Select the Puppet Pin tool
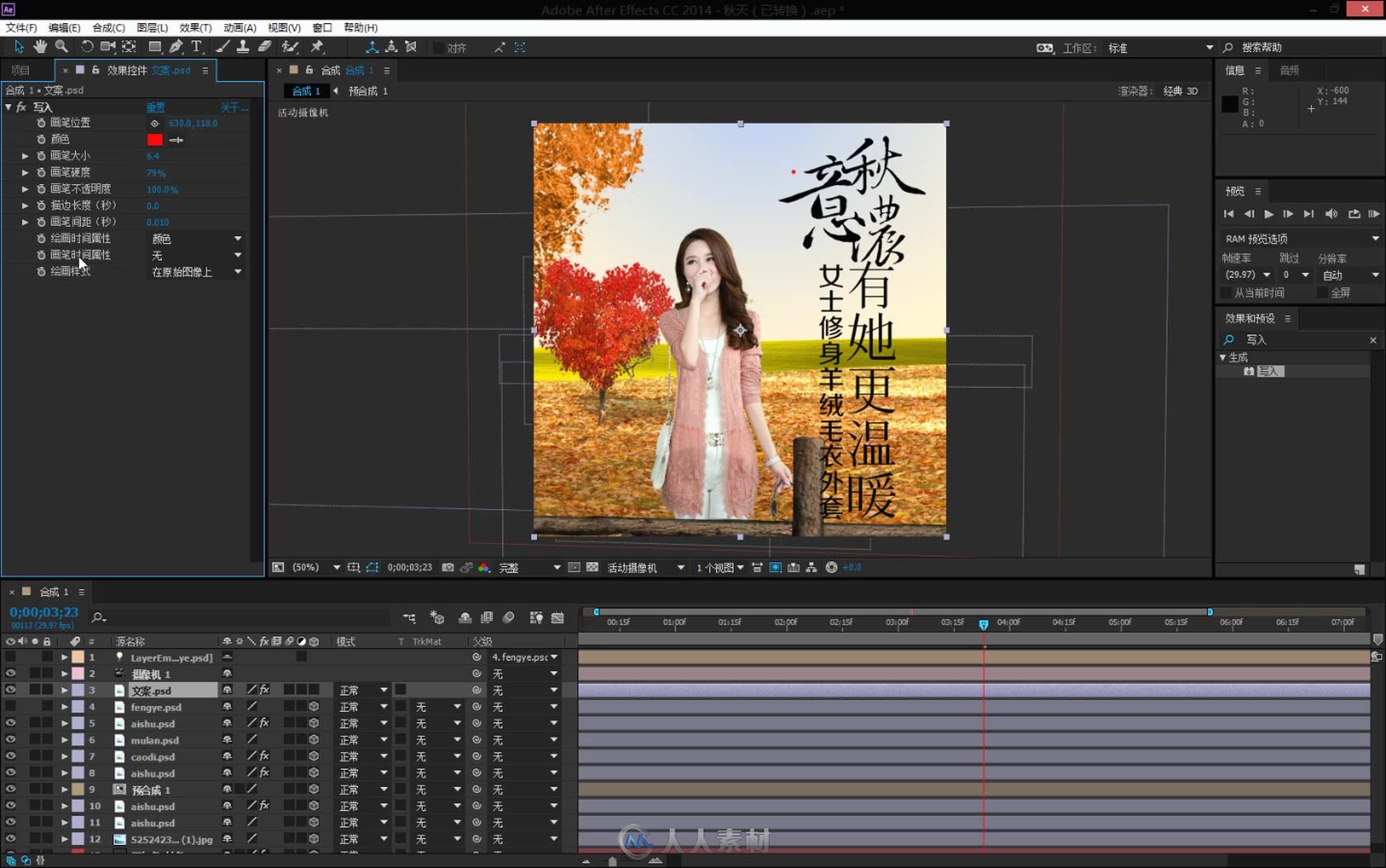1386x868 pixels. pos(317,47)
